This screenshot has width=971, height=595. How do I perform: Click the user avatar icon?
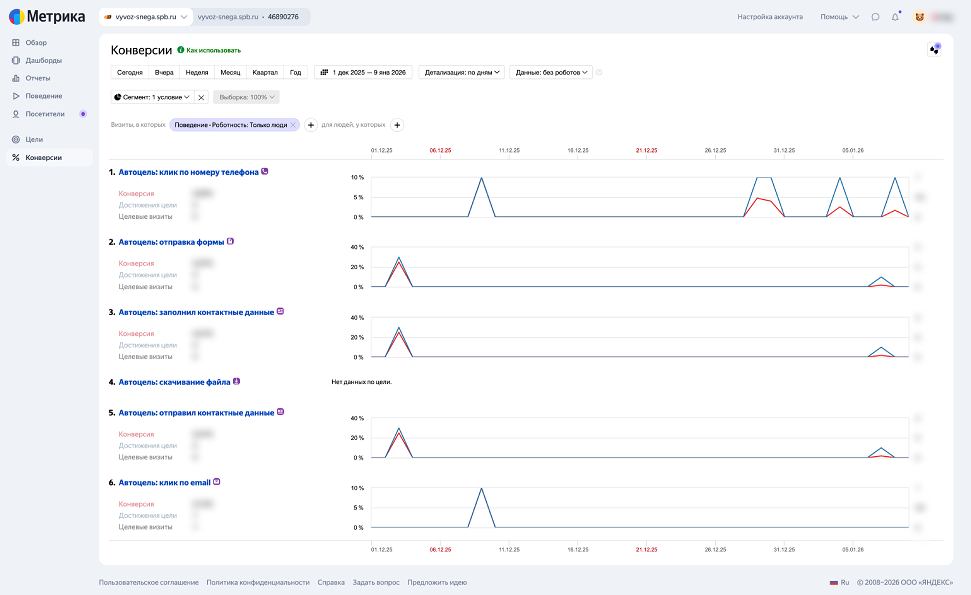(x=918, y=17)
